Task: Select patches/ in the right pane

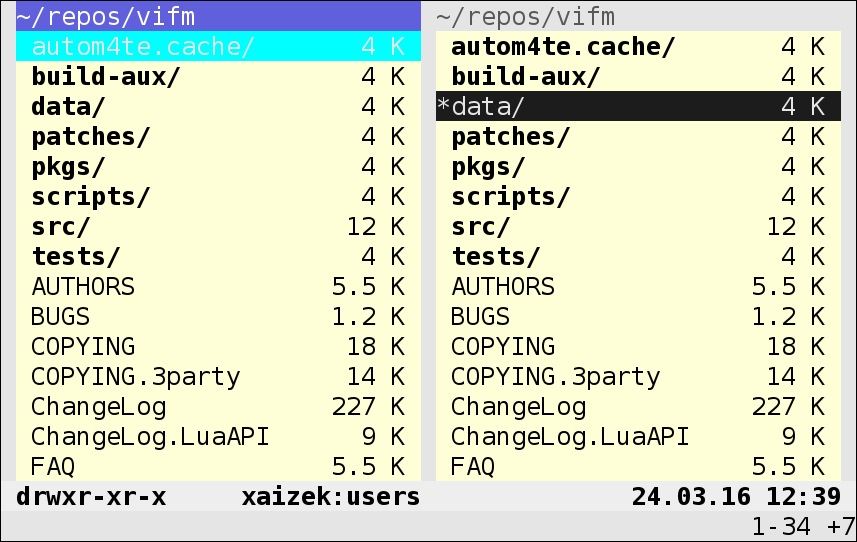Action: coord(638,136)
